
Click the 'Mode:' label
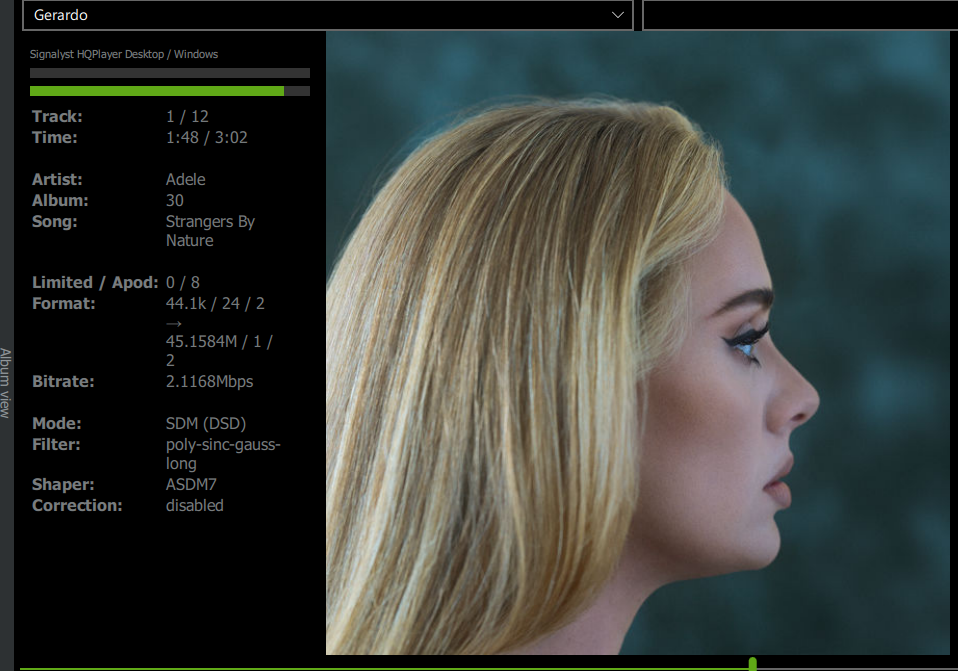point(56,424)
